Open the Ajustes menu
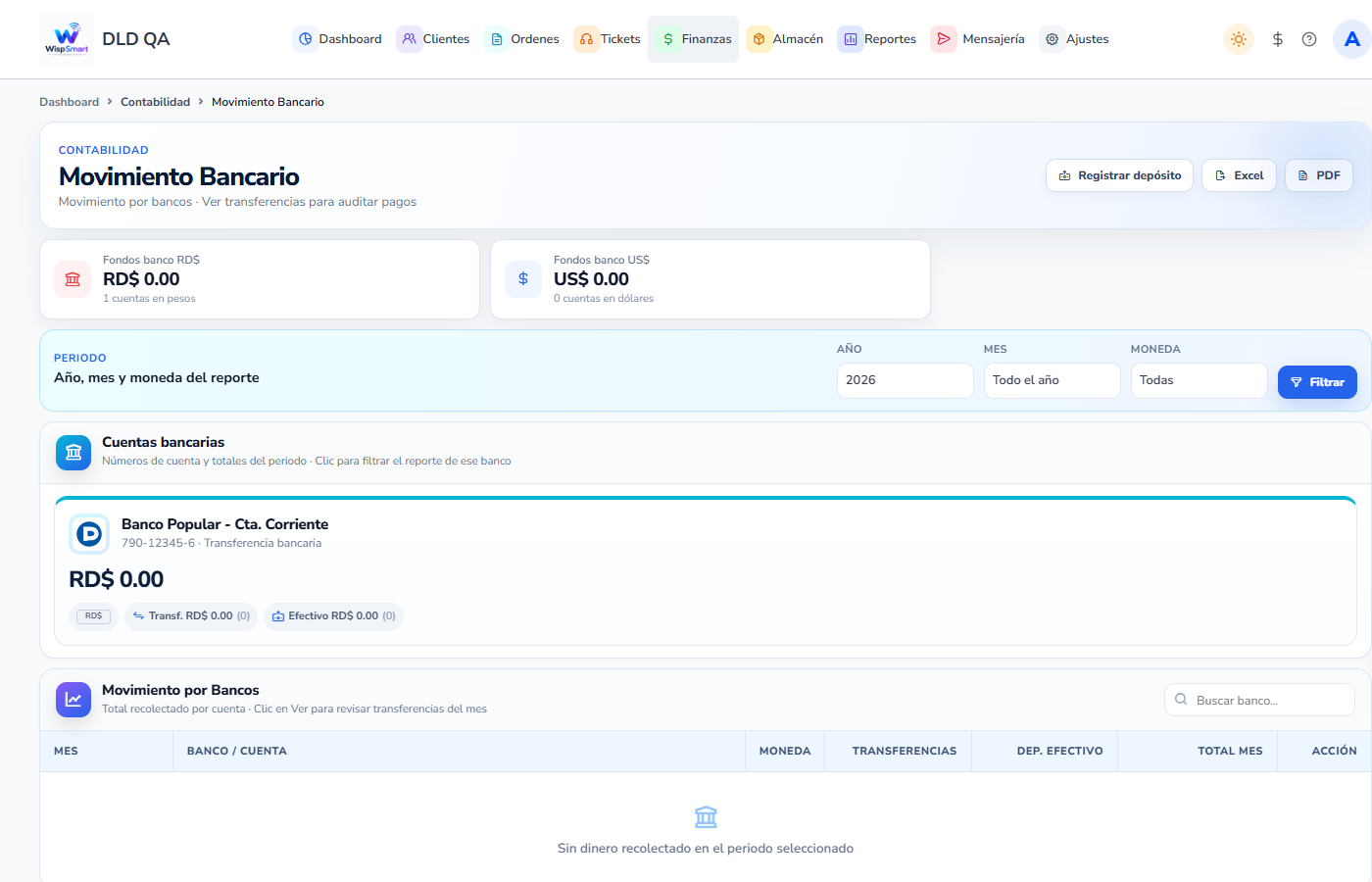The height and width of the screenshot is (882, 1372). click(x=1075, y=39)
